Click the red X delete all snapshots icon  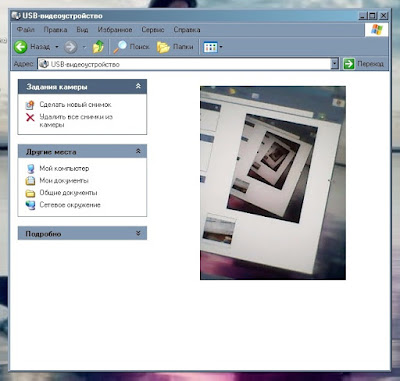[30, 117]
